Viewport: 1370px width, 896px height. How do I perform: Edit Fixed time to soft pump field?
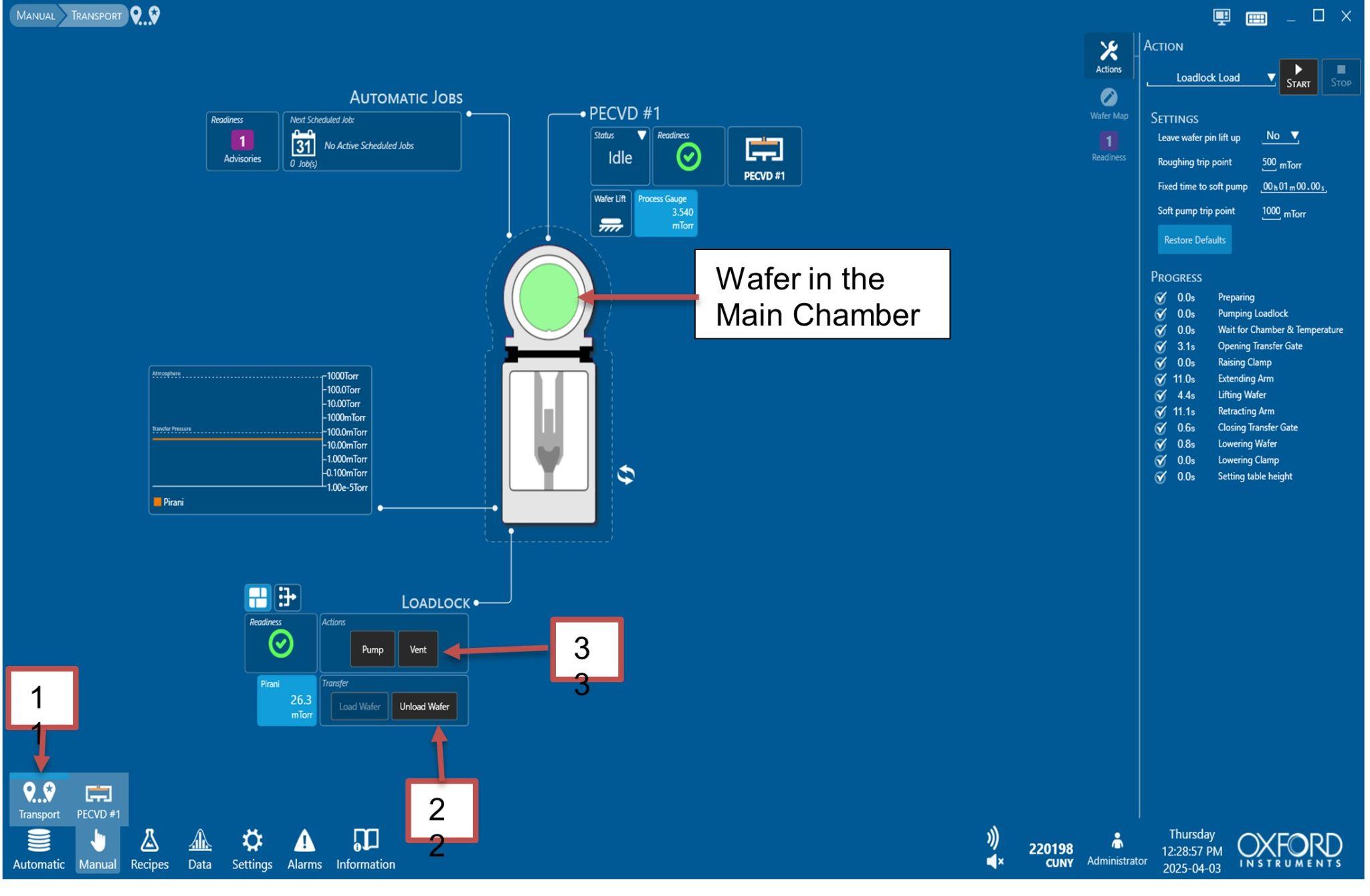pos(1293,187)
